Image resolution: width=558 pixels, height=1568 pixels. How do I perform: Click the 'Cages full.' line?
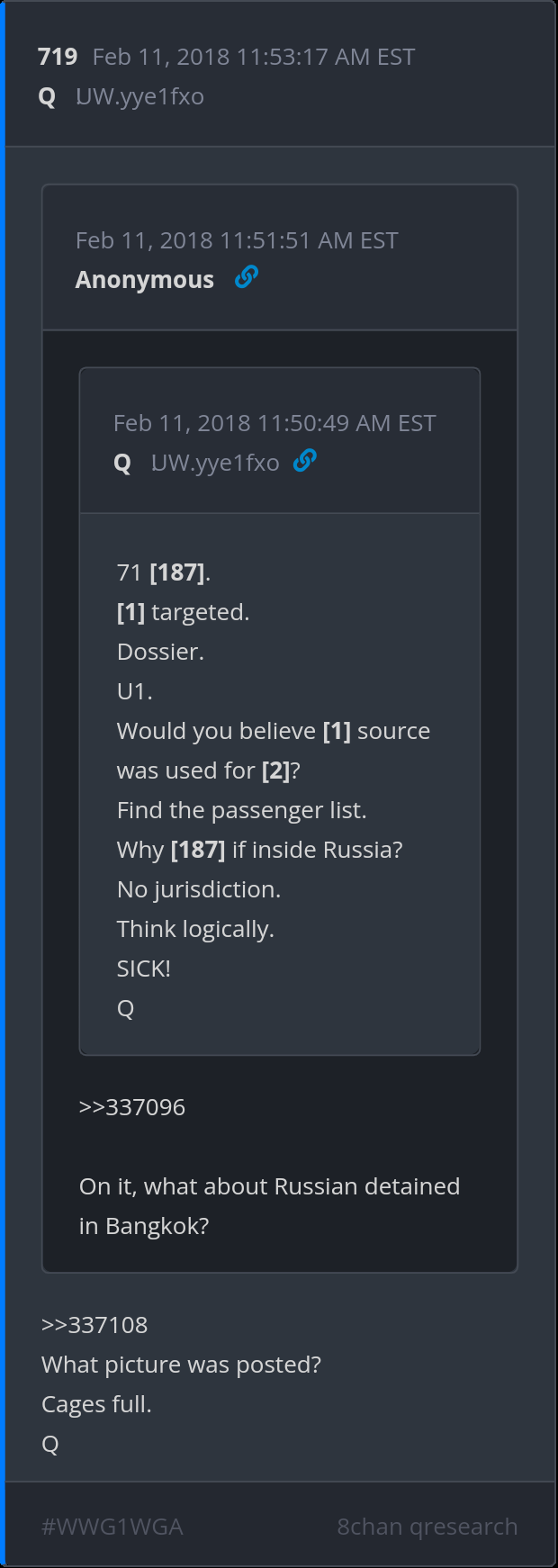(x=96, y=1404)
